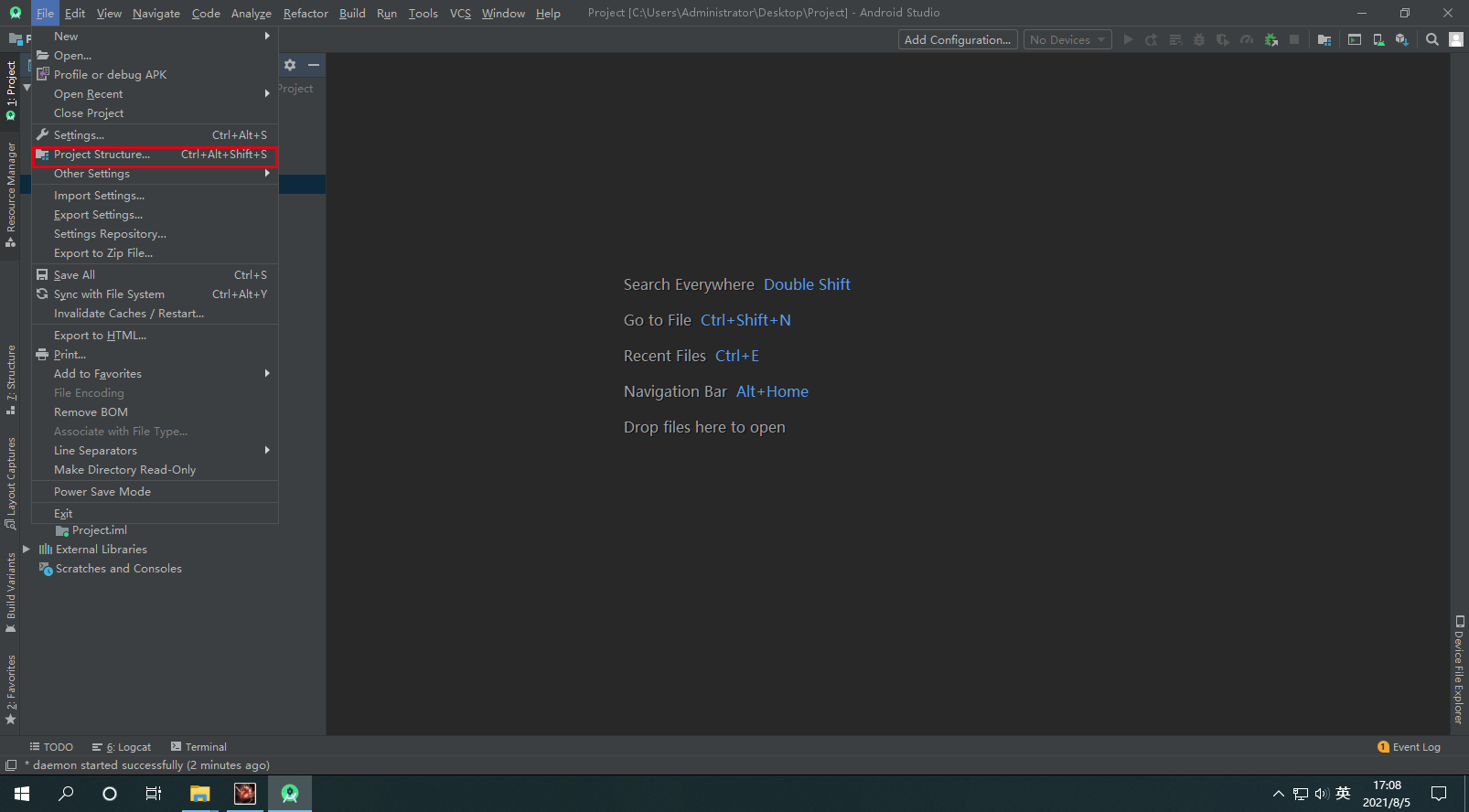Expand the Open Recent submenu
This screenshot has width=1469, height=812.
point(155,94)
